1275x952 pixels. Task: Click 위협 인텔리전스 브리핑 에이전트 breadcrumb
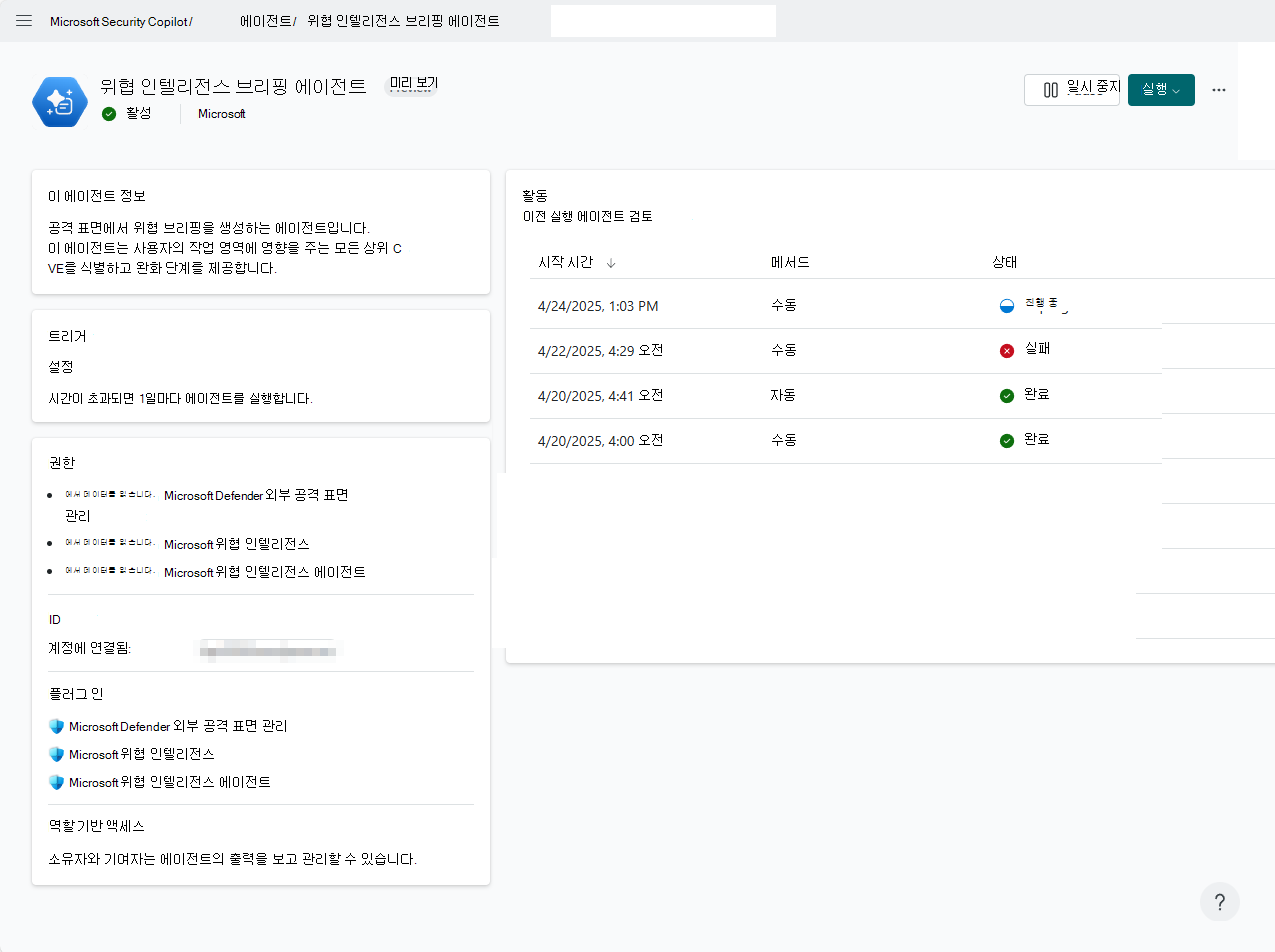[x=403, y=21]
